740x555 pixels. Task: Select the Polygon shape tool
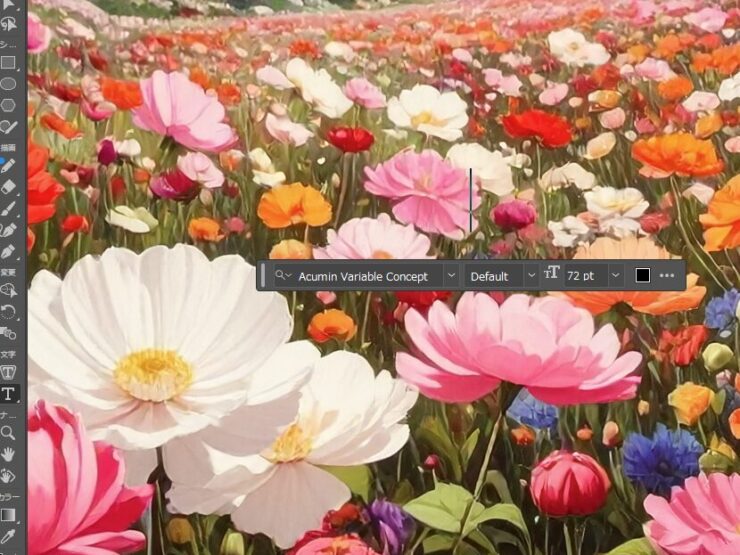(8, 105)
